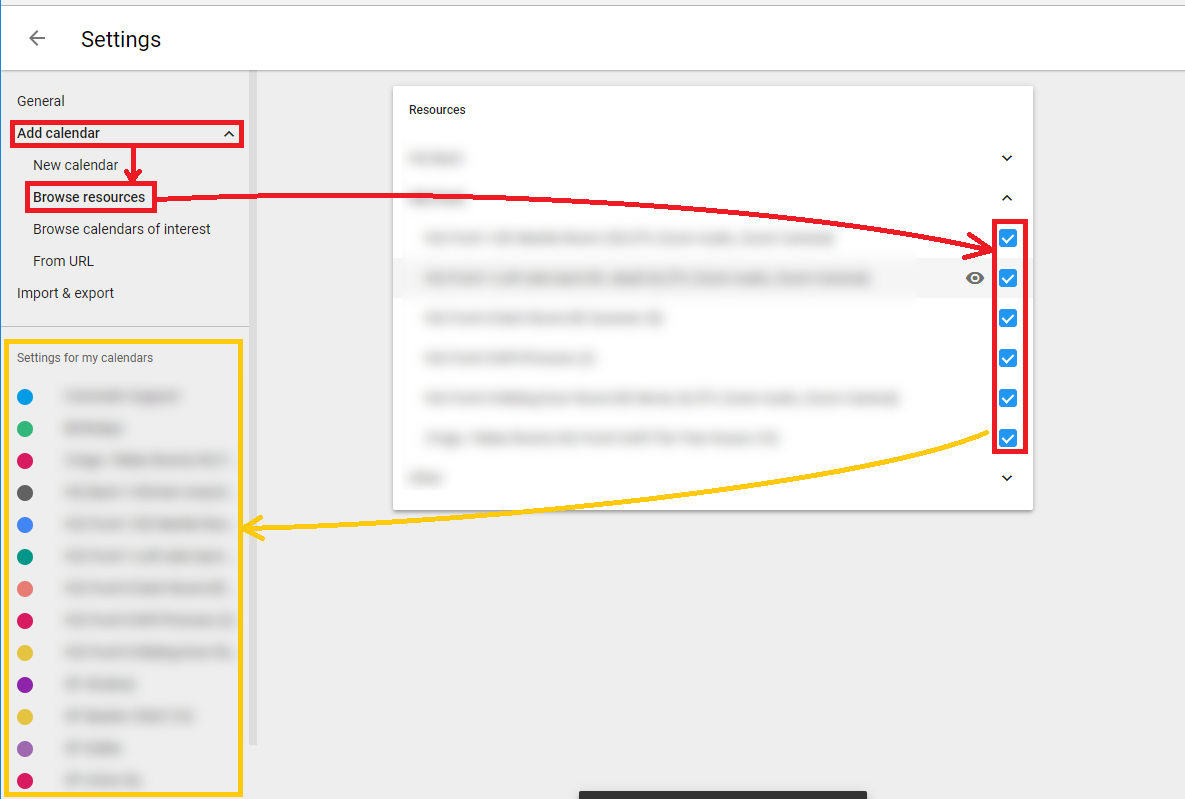Click the eye icon on highlighted resource
1185x799 pixels.
pos(974,279)
